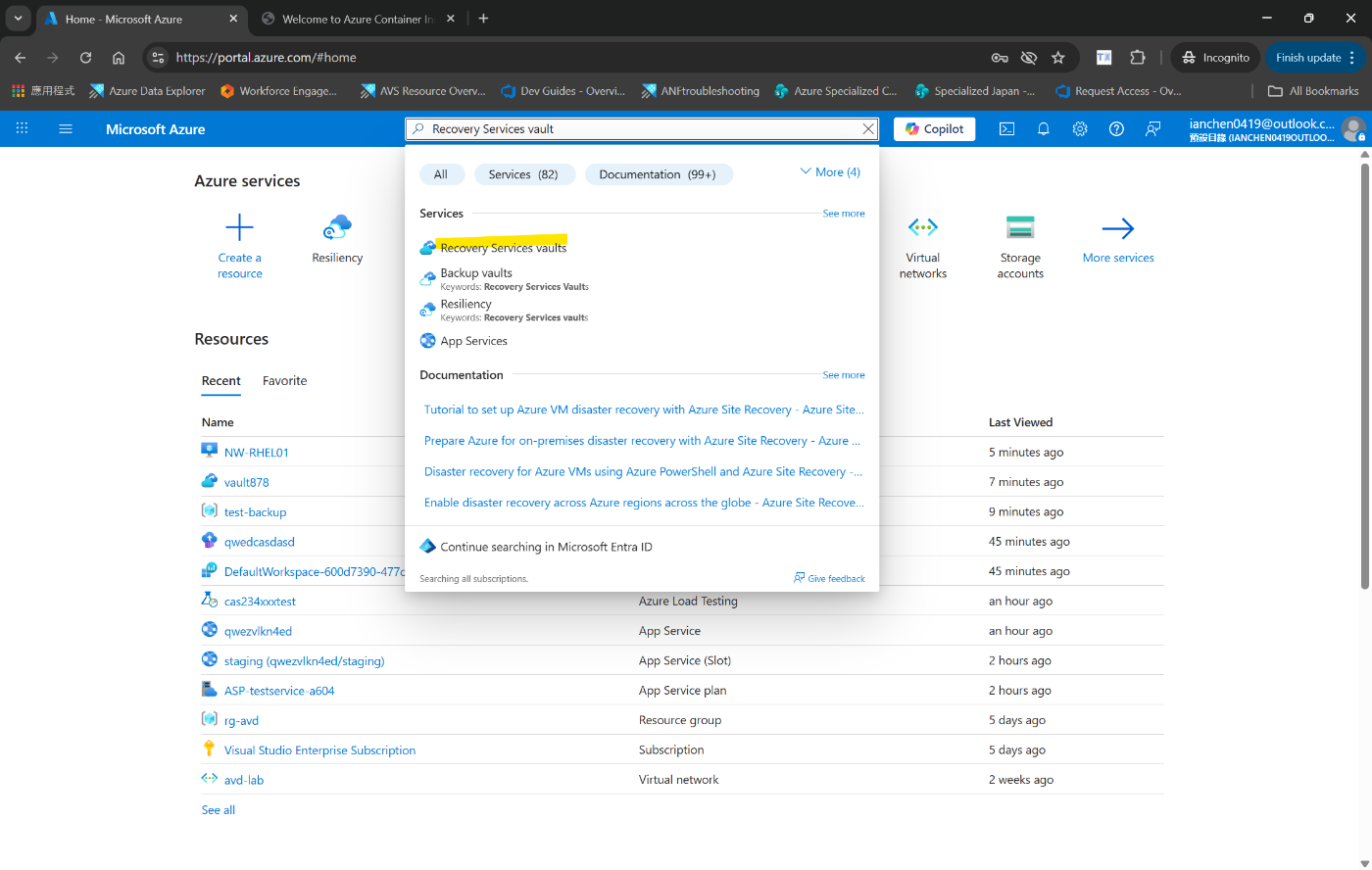Go to browser home page icon
The height and width of the screenshot is (870, 1372).
pyautogui.click(x=119, y=58)
